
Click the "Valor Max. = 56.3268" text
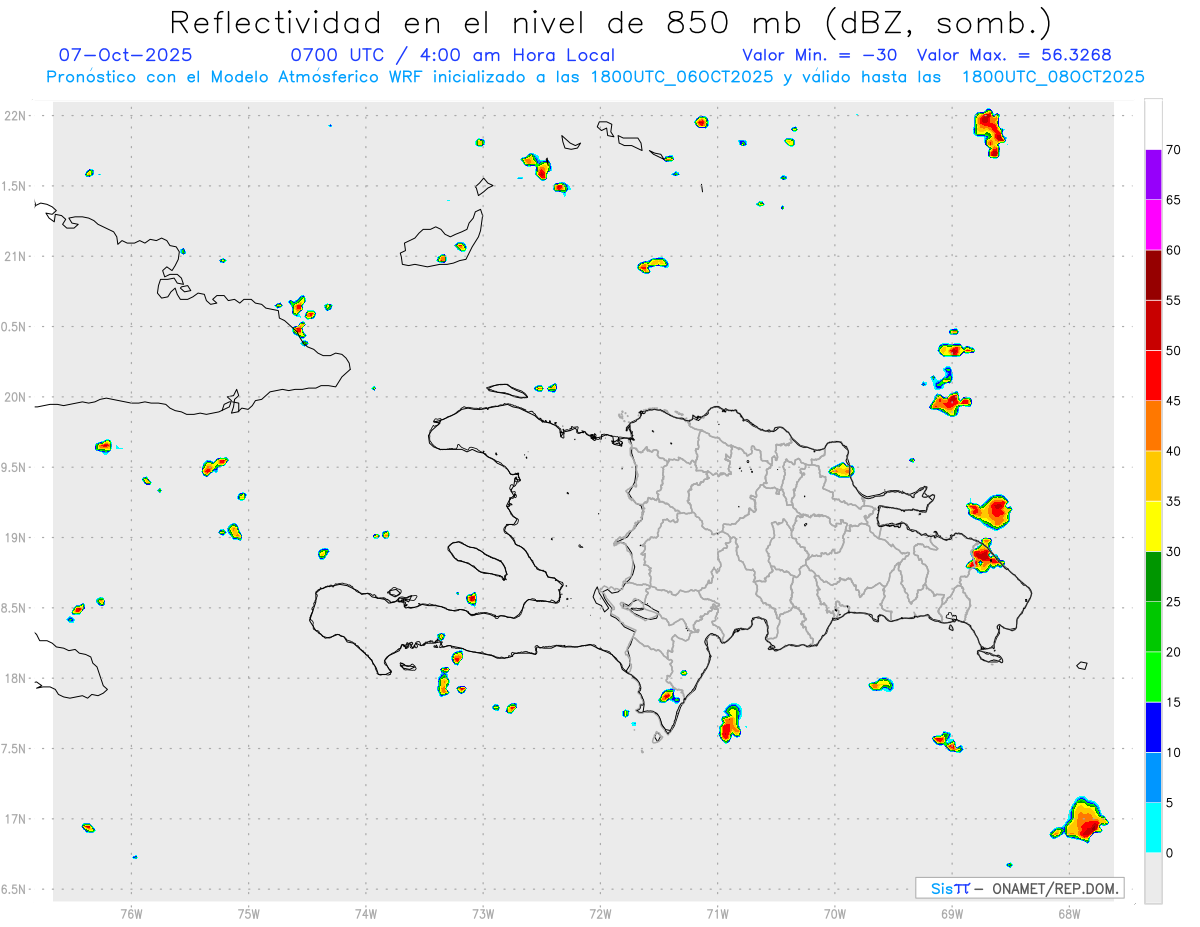pos(1014,55)
